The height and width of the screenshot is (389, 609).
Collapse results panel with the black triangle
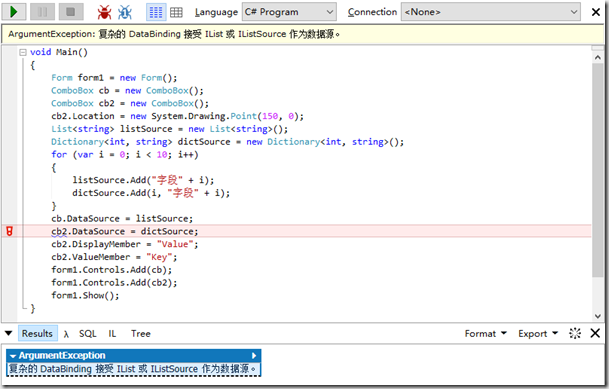(x=9, y=333)
